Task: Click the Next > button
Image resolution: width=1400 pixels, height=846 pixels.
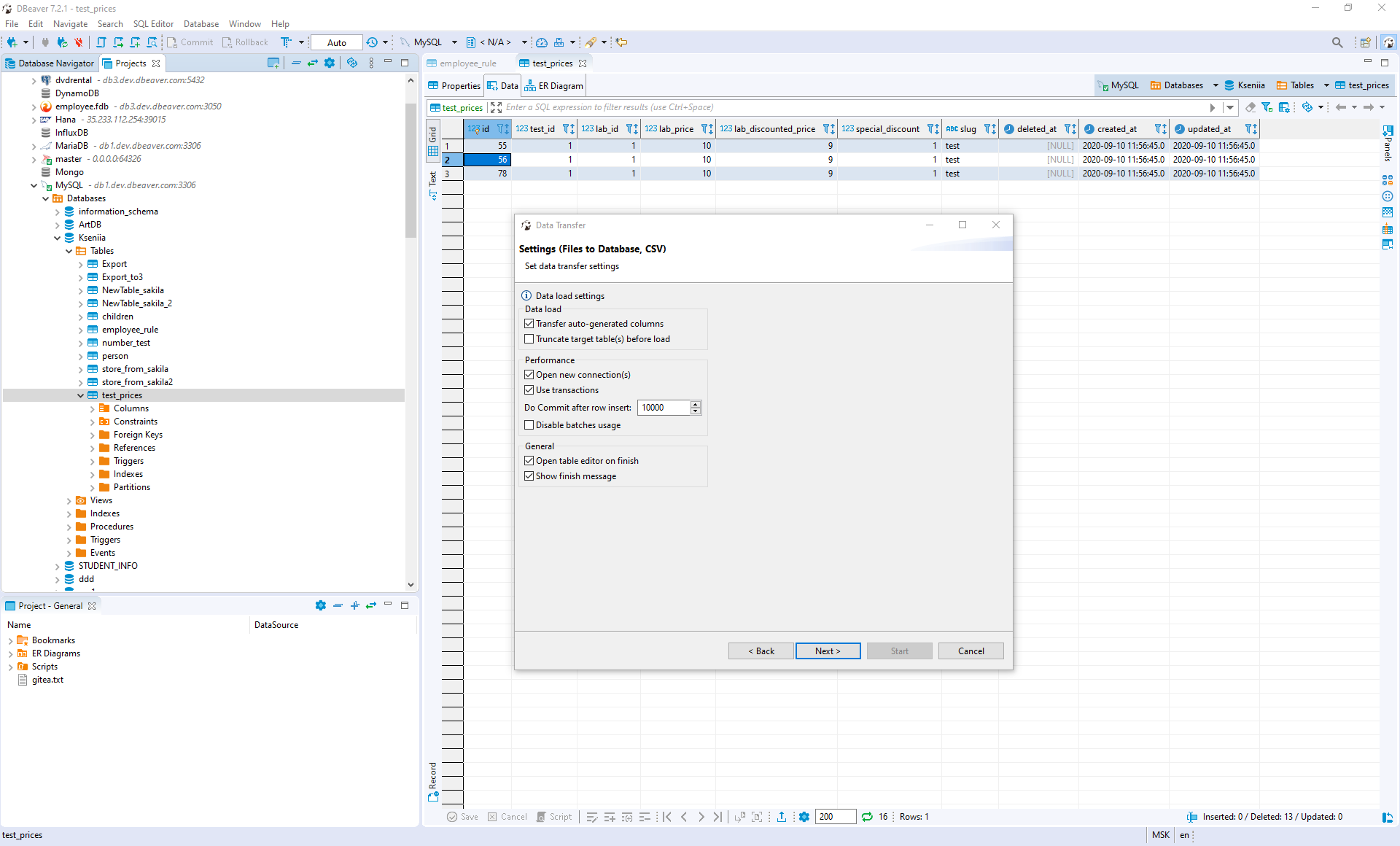Action: pos(828,651)
